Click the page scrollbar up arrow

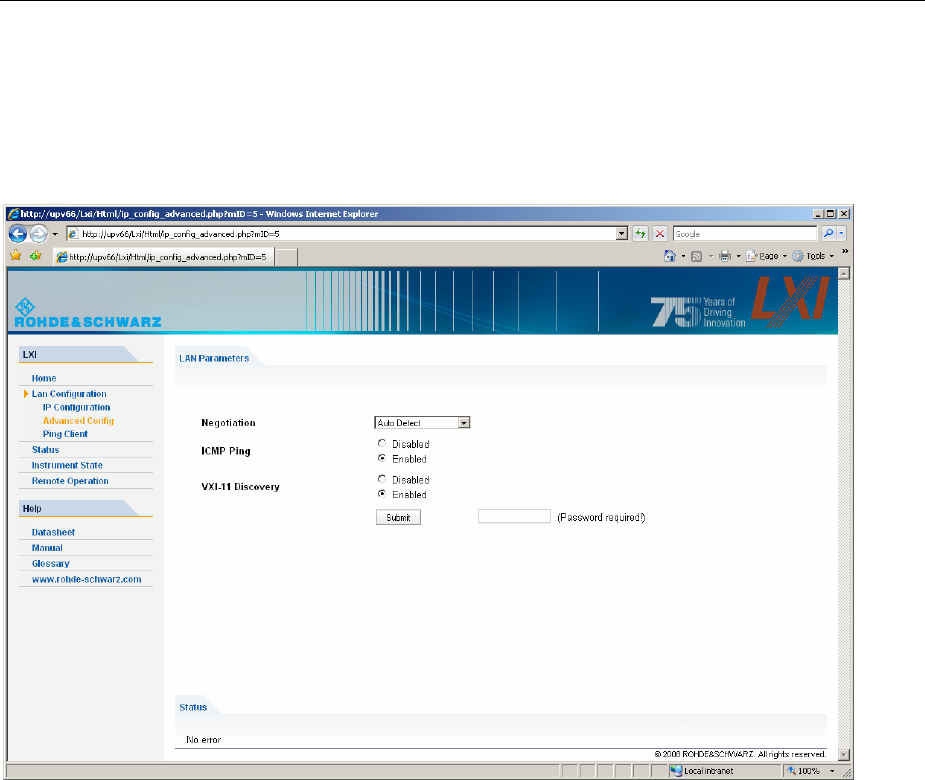coord(844,274)
